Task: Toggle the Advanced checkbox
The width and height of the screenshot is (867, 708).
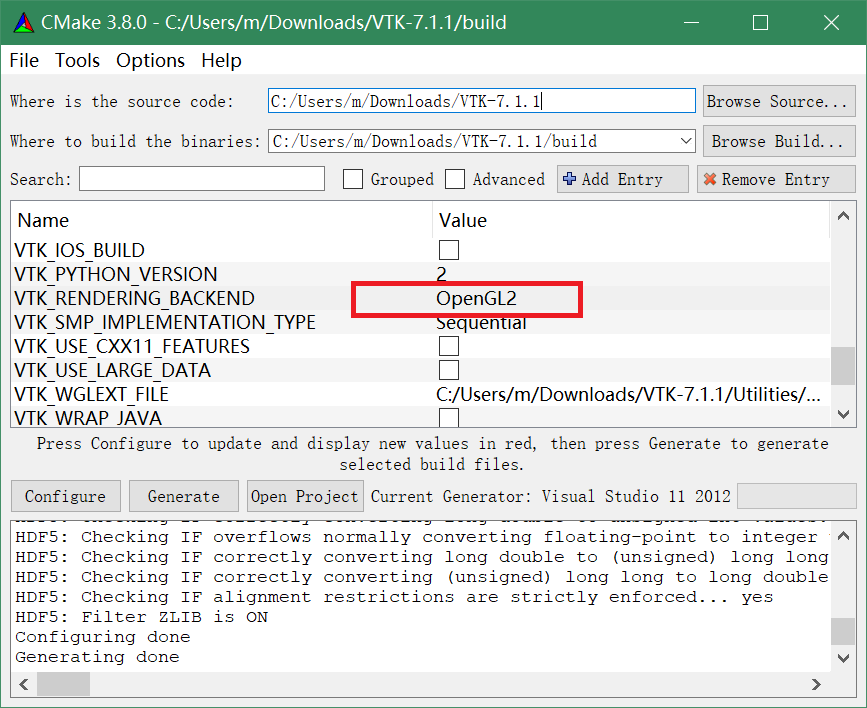Action: [455, 179]
